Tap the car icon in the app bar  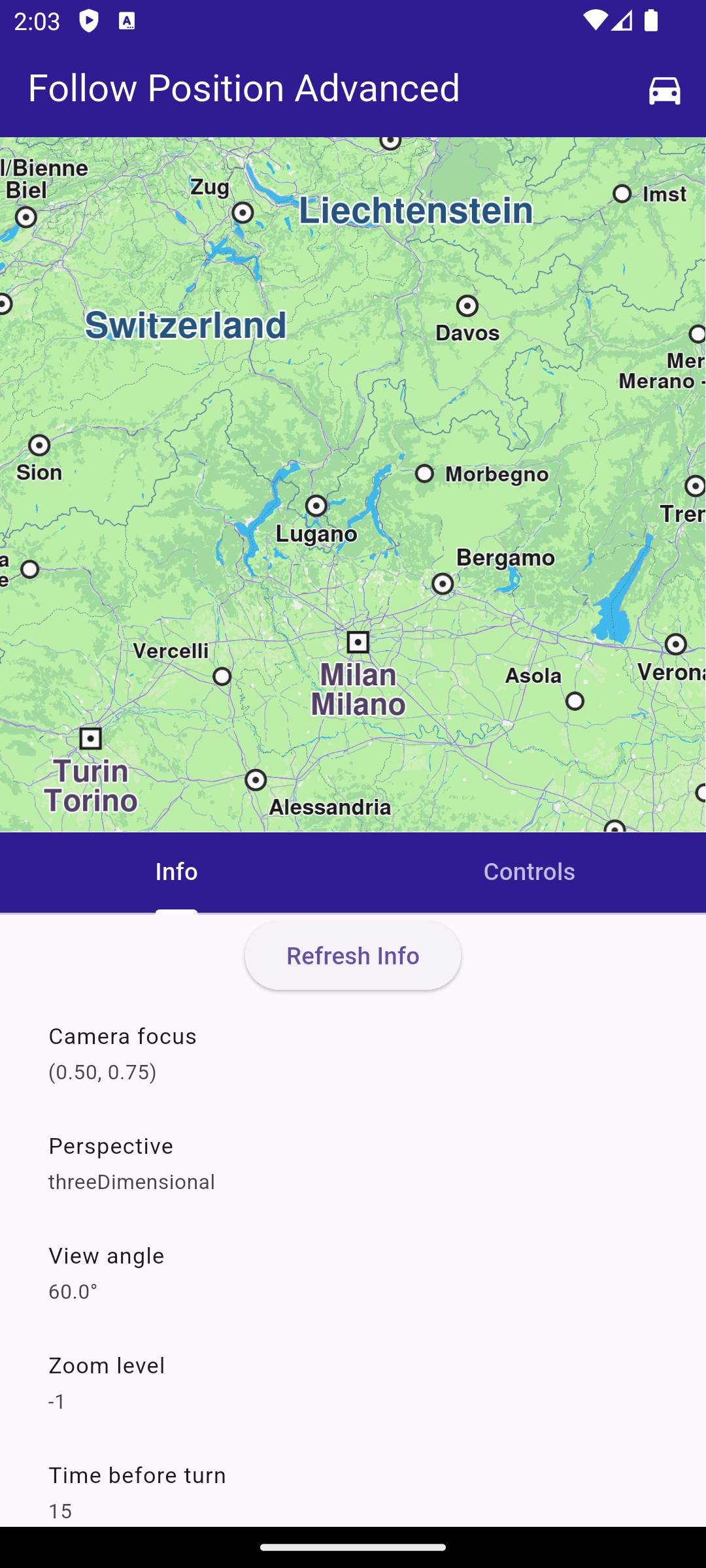point(664,90)
